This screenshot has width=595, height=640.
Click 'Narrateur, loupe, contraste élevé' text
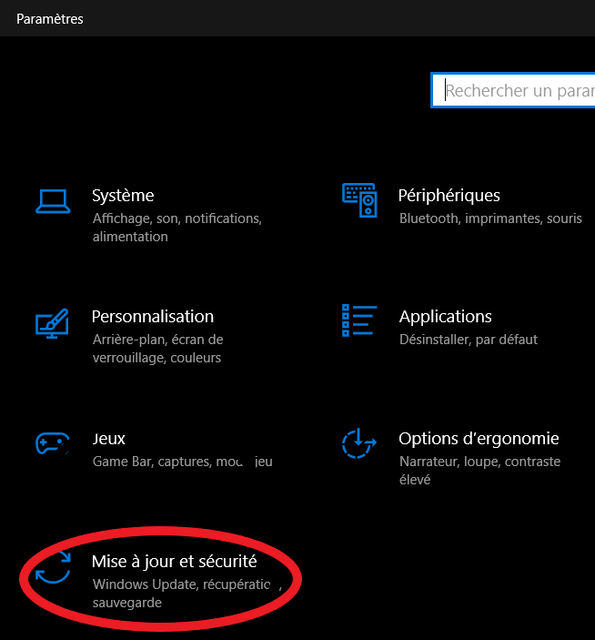480,470
